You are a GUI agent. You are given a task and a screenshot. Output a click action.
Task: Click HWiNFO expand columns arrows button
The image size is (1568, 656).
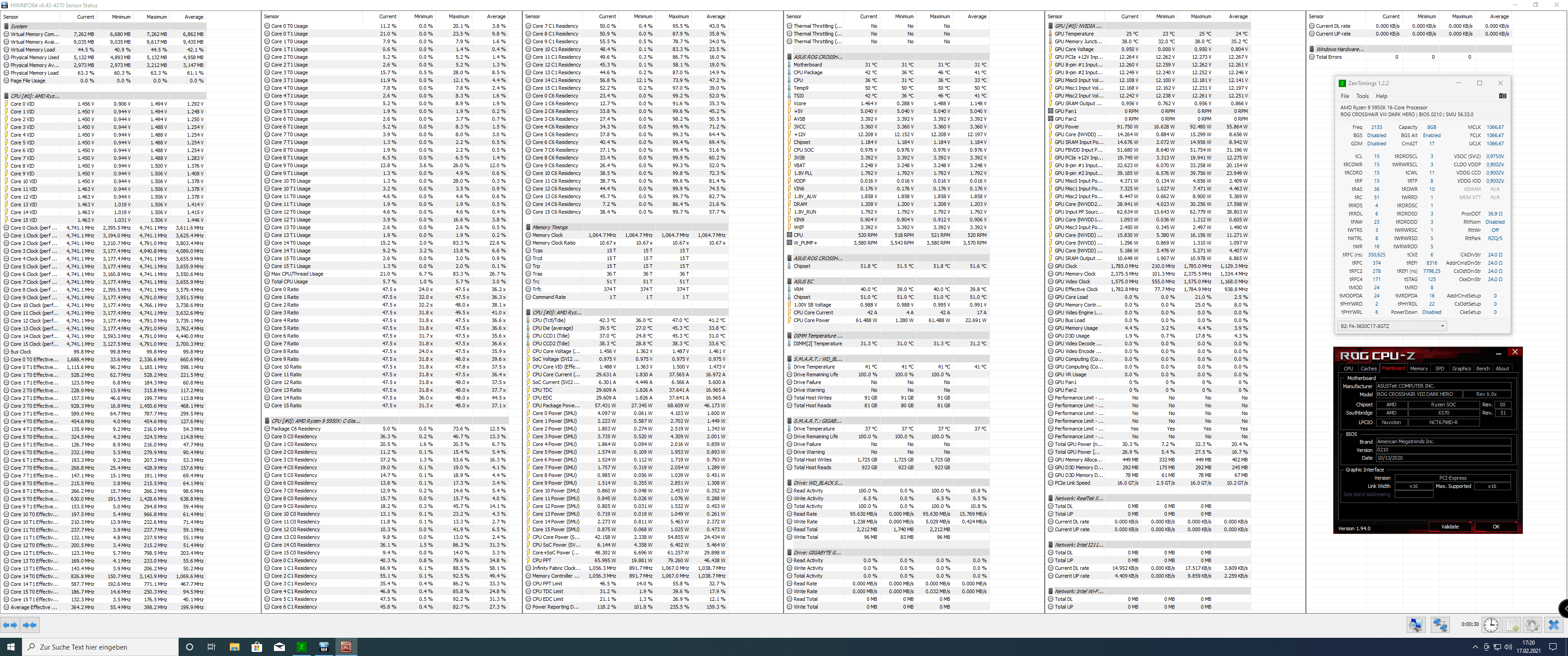10,625
